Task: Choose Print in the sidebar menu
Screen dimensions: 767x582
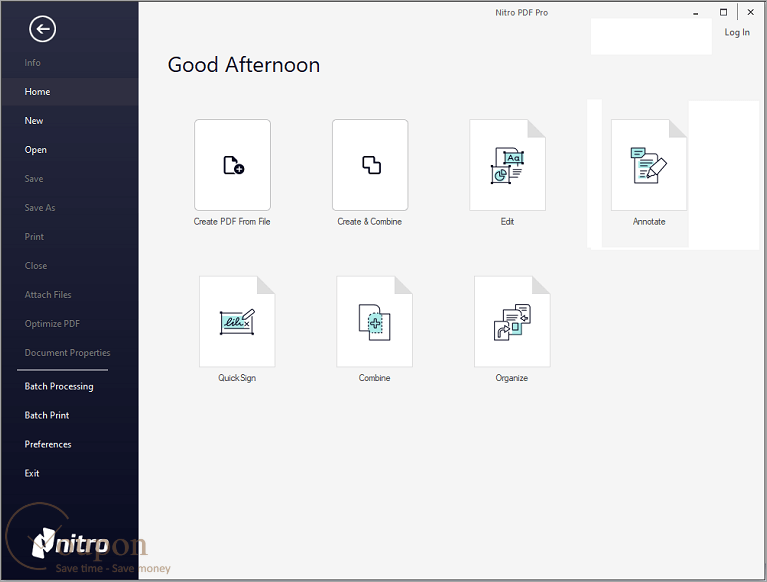Action: point(34,237)
